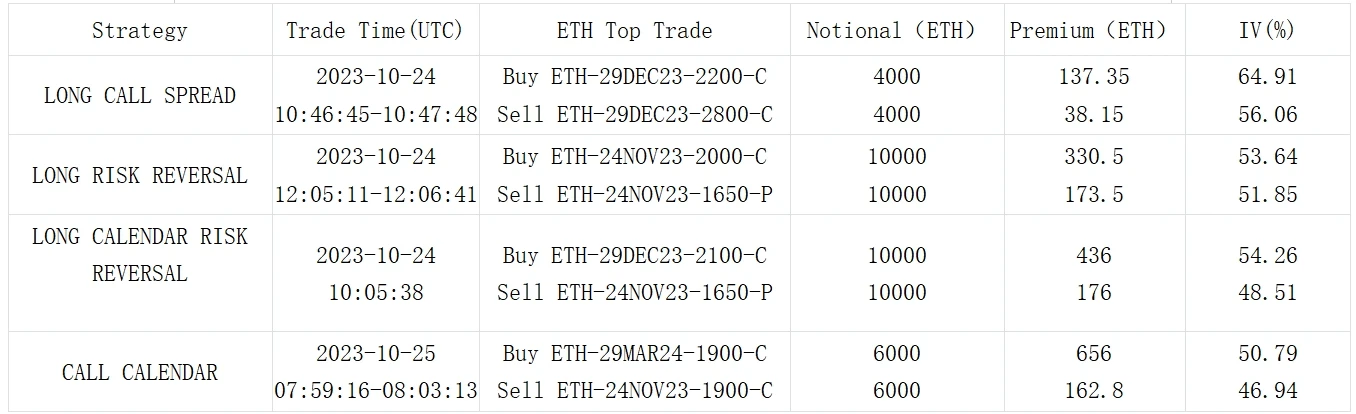Click the Strategy column header
Viewport: 1356px width, 414px height.
140,31
